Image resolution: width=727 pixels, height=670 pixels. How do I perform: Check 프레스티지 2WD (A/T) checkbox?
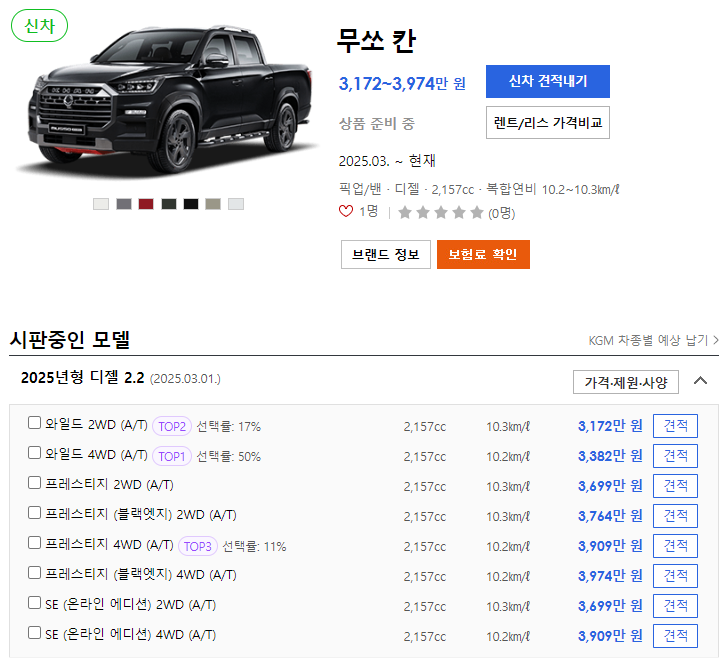pos(34,483)
